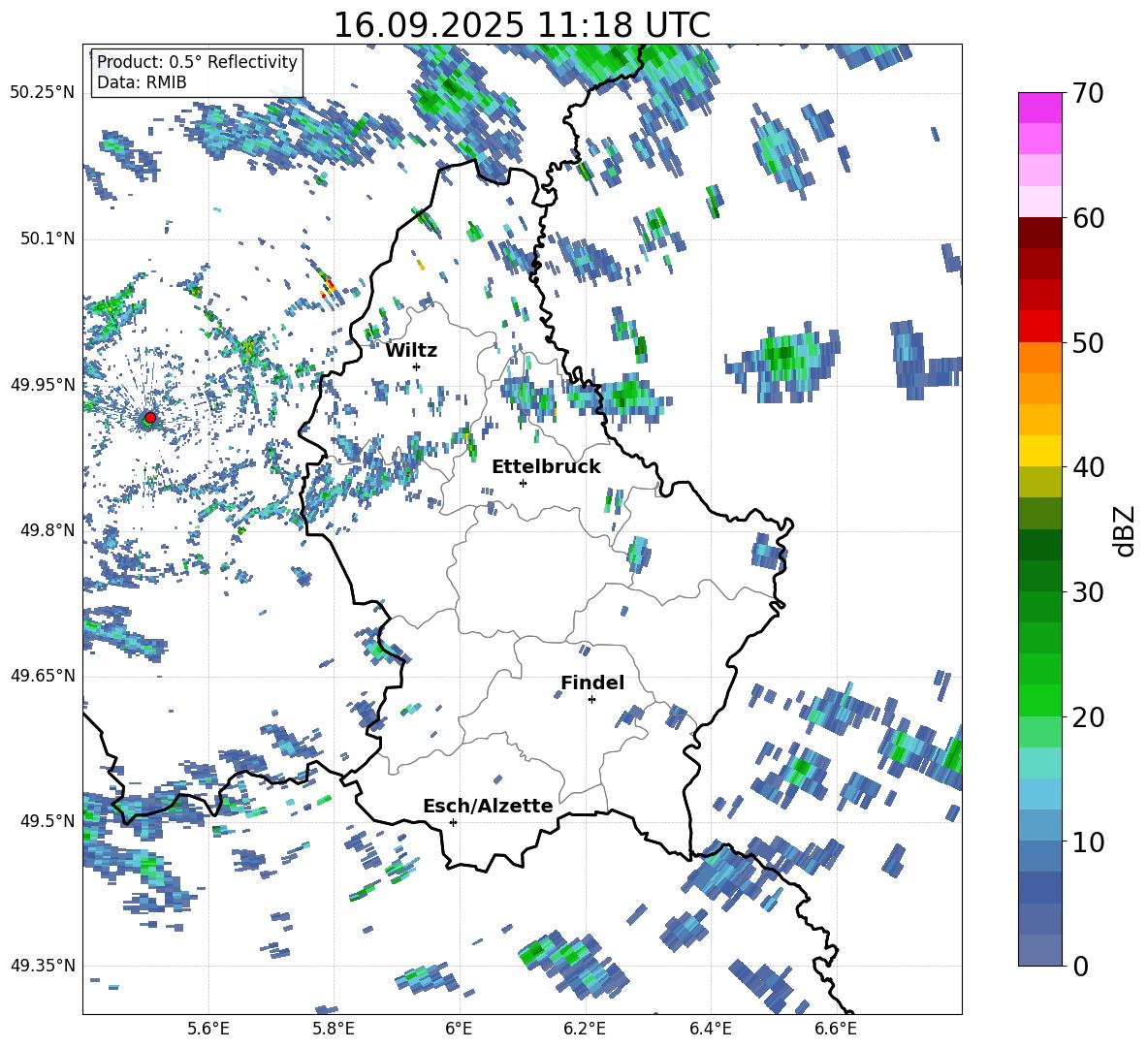Click the 70 colorbar tick label
The width and height of the screenshot is (1148, 1048).
[x=1088, y=94]
